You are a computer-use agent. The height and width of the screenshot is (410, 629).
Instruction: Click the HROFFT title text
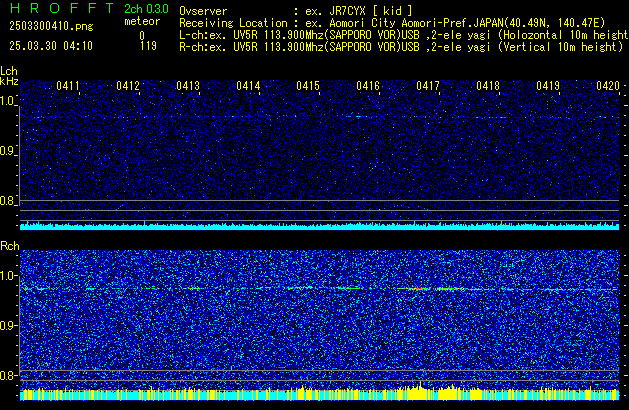62,9
